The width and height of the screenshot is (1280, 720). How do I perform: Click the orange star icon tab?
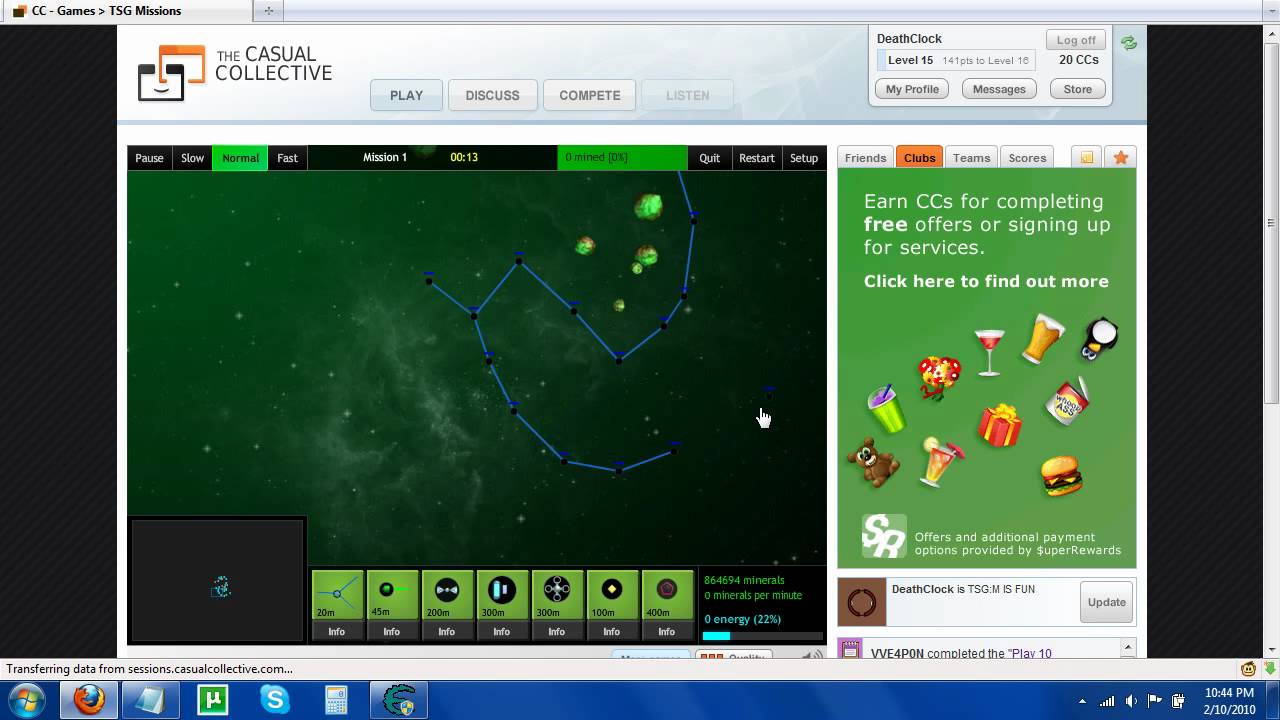1121,158
